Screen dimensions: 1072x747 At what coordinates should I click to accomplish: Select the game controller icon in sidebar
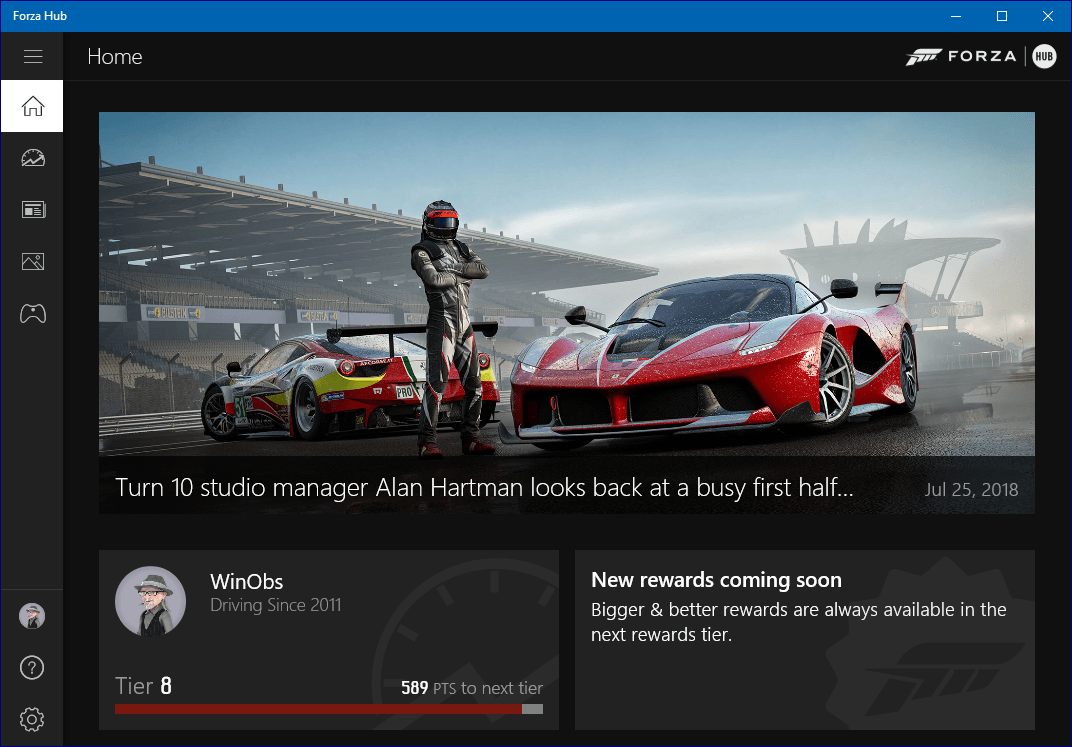32,314
